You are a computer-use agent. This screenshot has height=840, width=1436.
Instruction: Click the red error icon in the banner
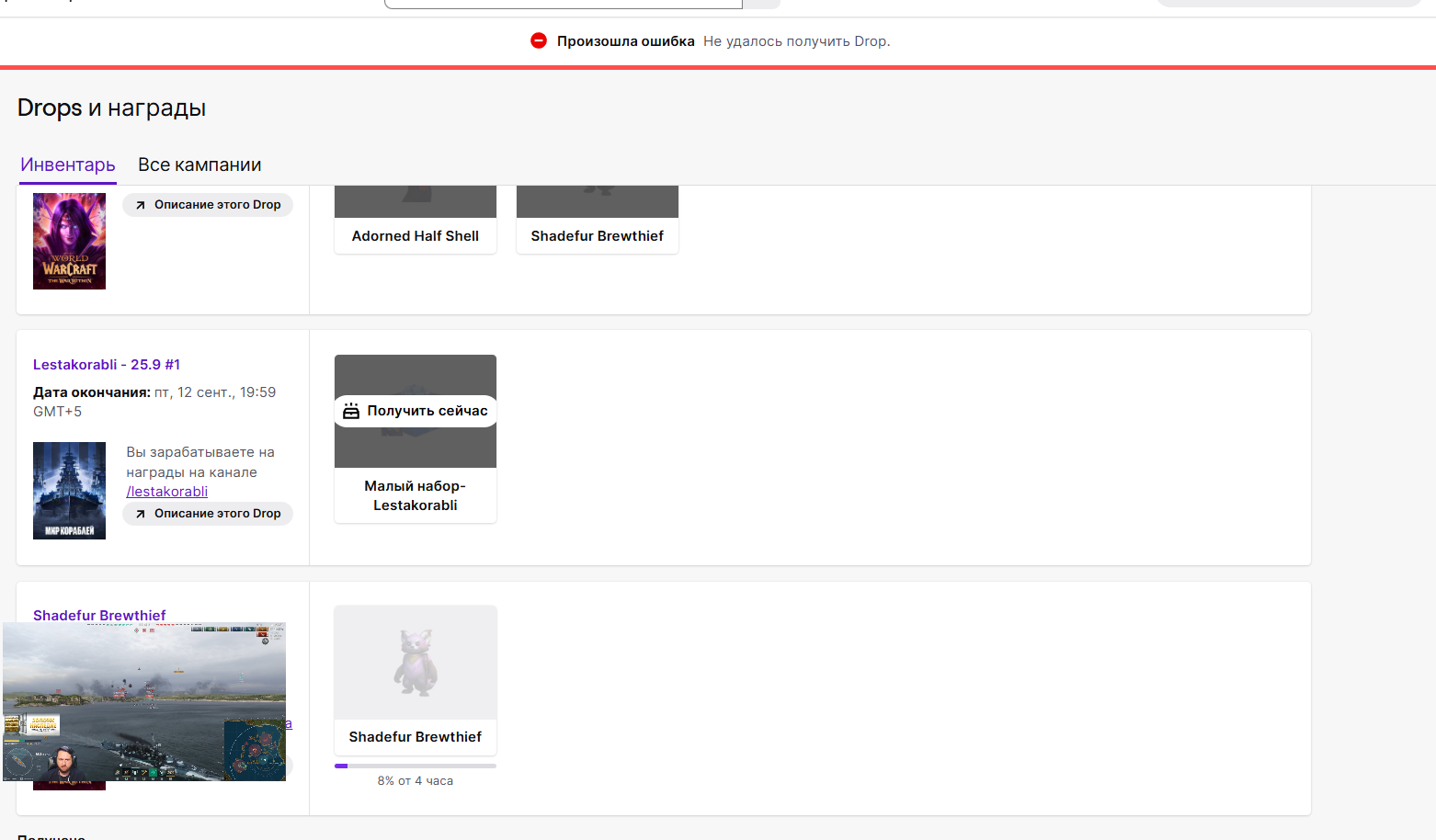pyautogui.click(x=539, y=40)
